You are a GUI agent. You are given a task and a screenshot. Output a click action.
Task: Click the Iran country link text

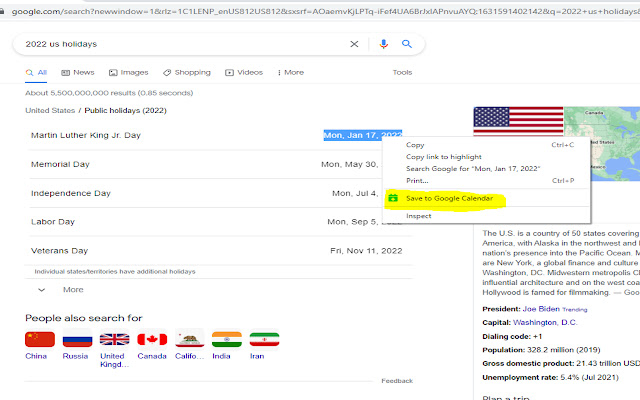coord(257,356)
